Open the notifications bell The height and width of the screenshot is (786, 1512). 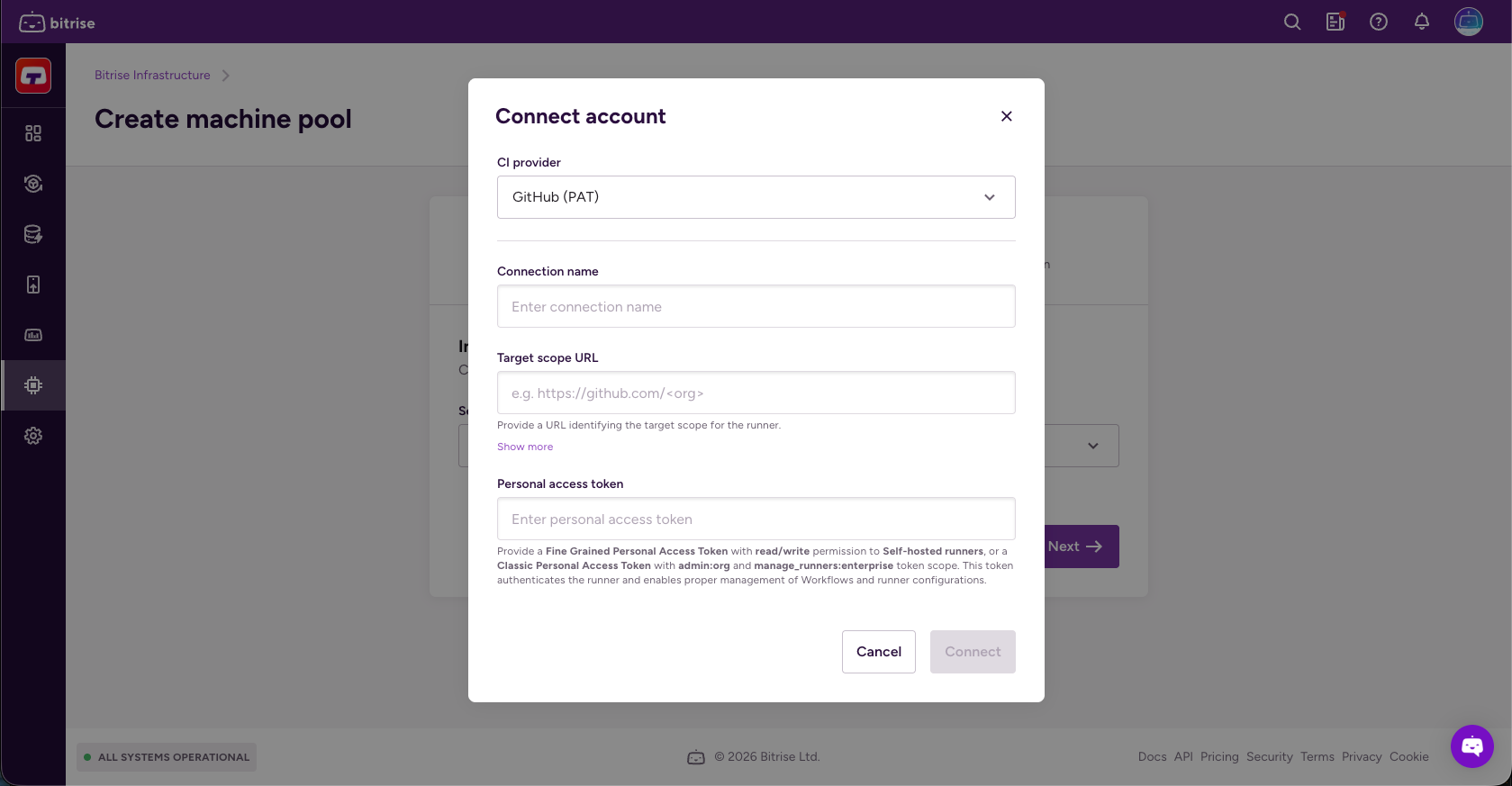(1422, 23)
